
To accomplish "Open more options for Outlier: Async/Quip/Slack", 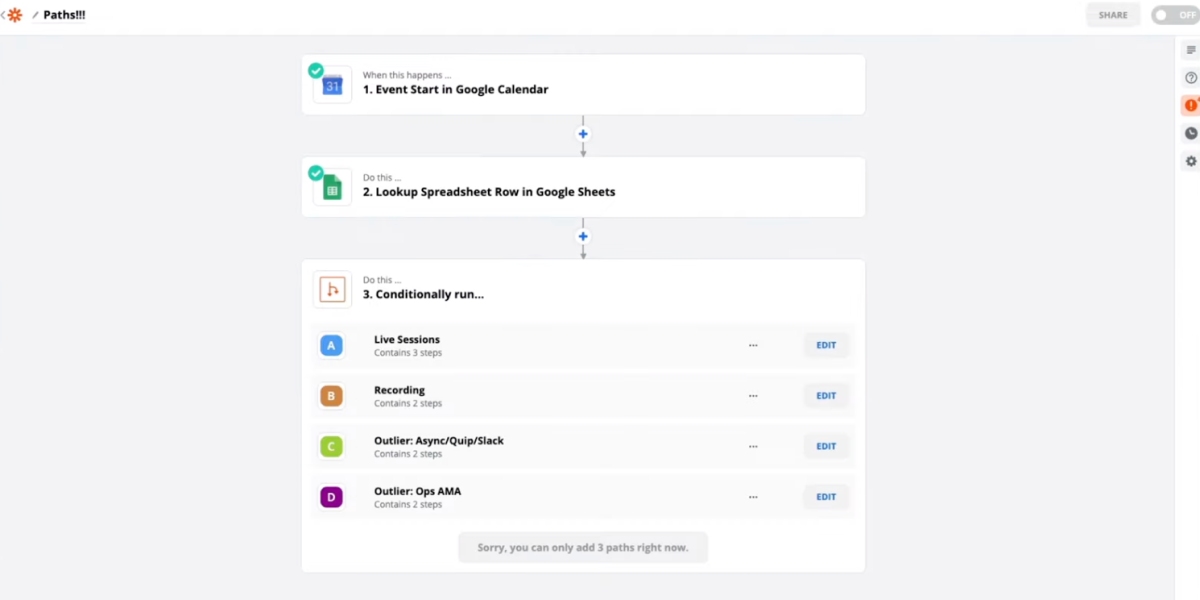I will click(753, 447).
